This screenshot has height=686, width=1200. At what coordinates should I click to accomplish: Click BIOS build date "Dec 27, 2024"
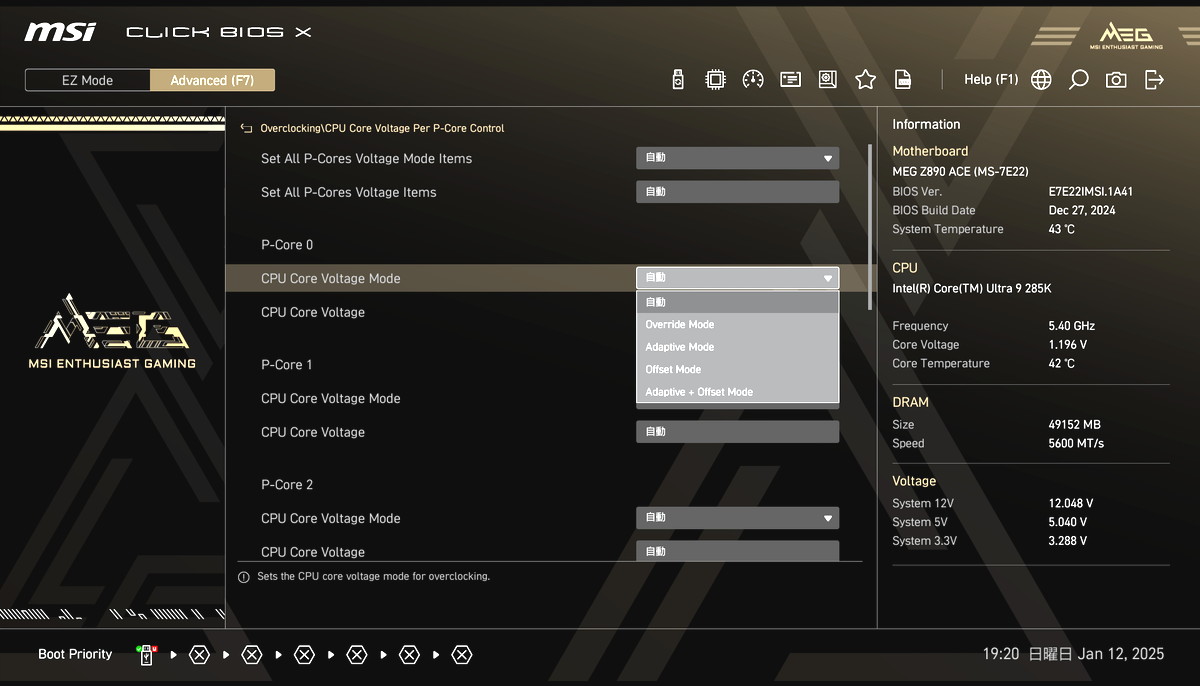1082,210
